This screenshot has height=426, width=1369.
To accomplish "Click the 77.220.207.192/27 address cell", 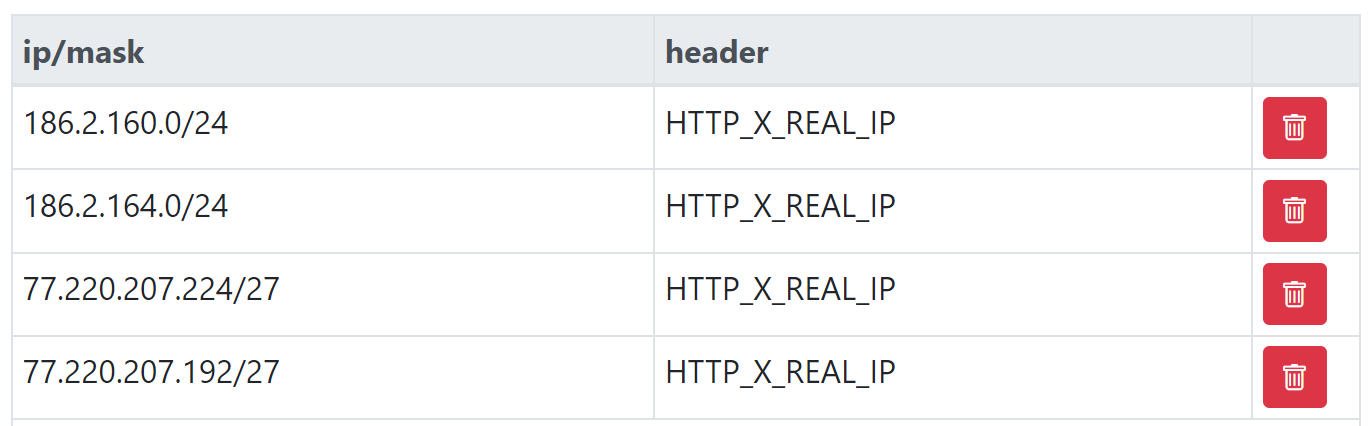I will coord(151,373).
